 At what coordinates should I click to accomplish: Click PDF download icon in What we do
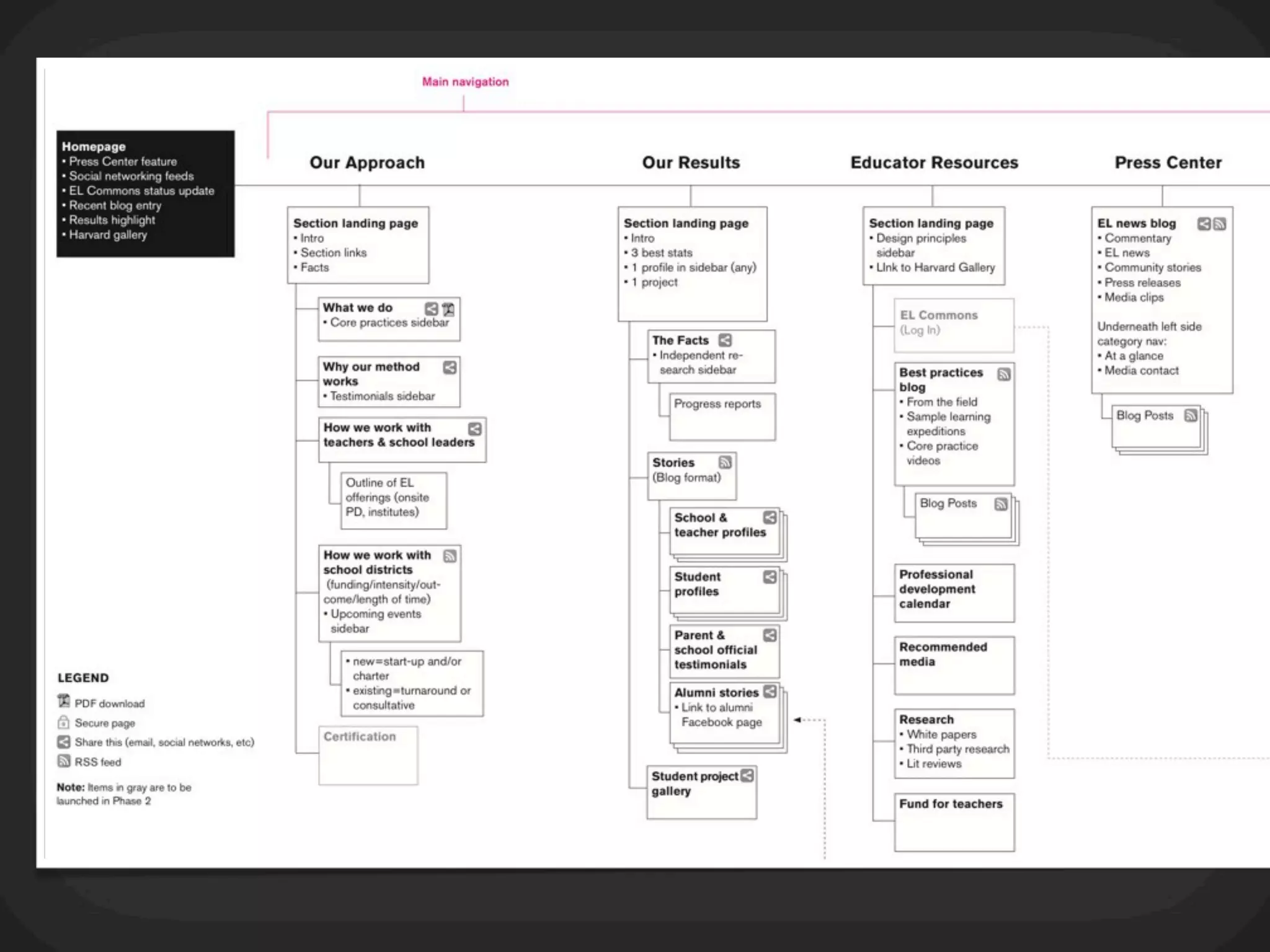click(448, 309)
